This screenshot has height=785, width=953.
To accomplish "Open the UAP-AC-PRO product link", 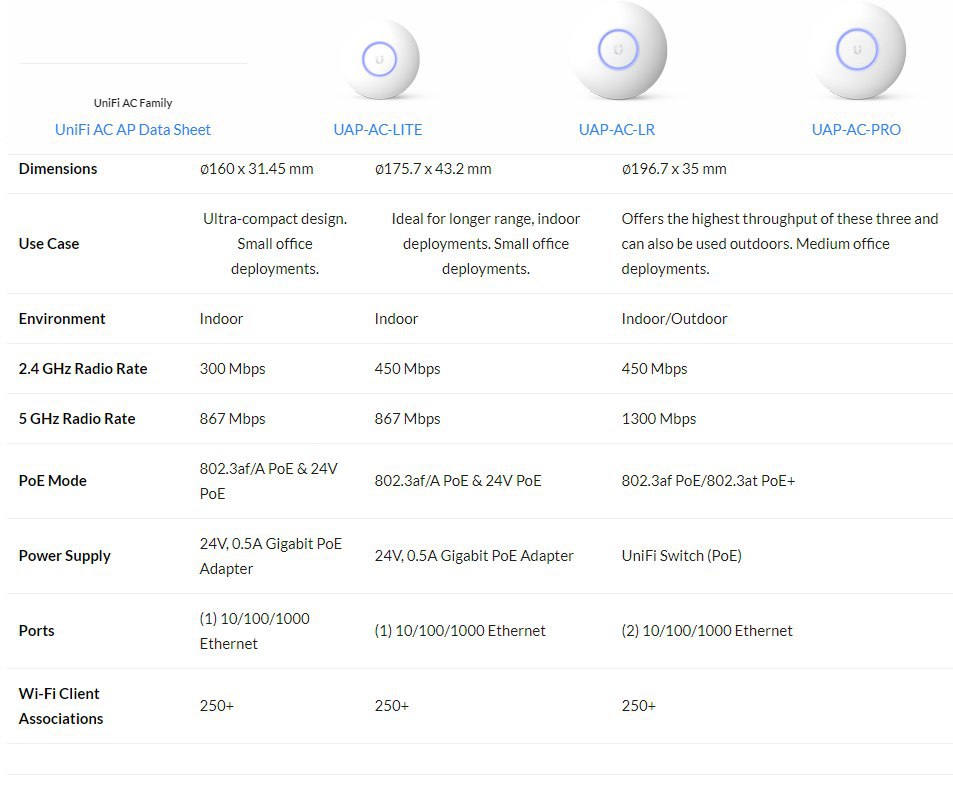I will pos(856,129).
